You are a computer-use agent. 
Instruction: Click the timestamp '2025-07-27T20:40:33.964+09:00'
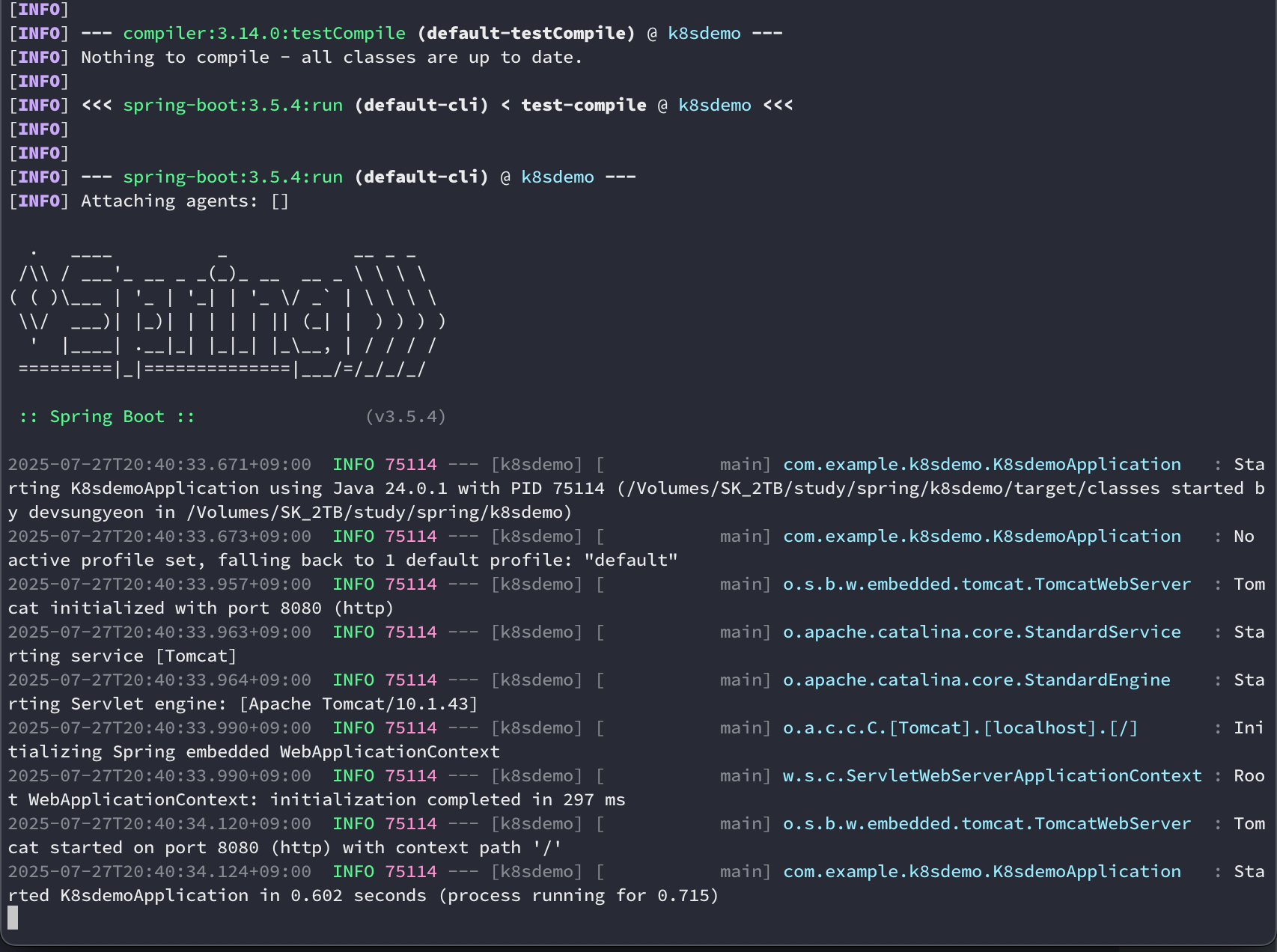tap(159, 680)
